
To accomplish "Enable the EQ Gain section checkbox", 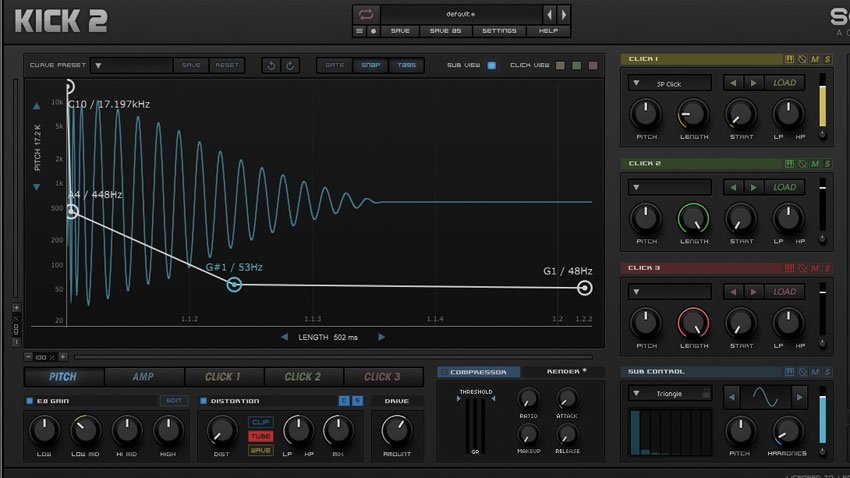I will (x=30, y=401).
